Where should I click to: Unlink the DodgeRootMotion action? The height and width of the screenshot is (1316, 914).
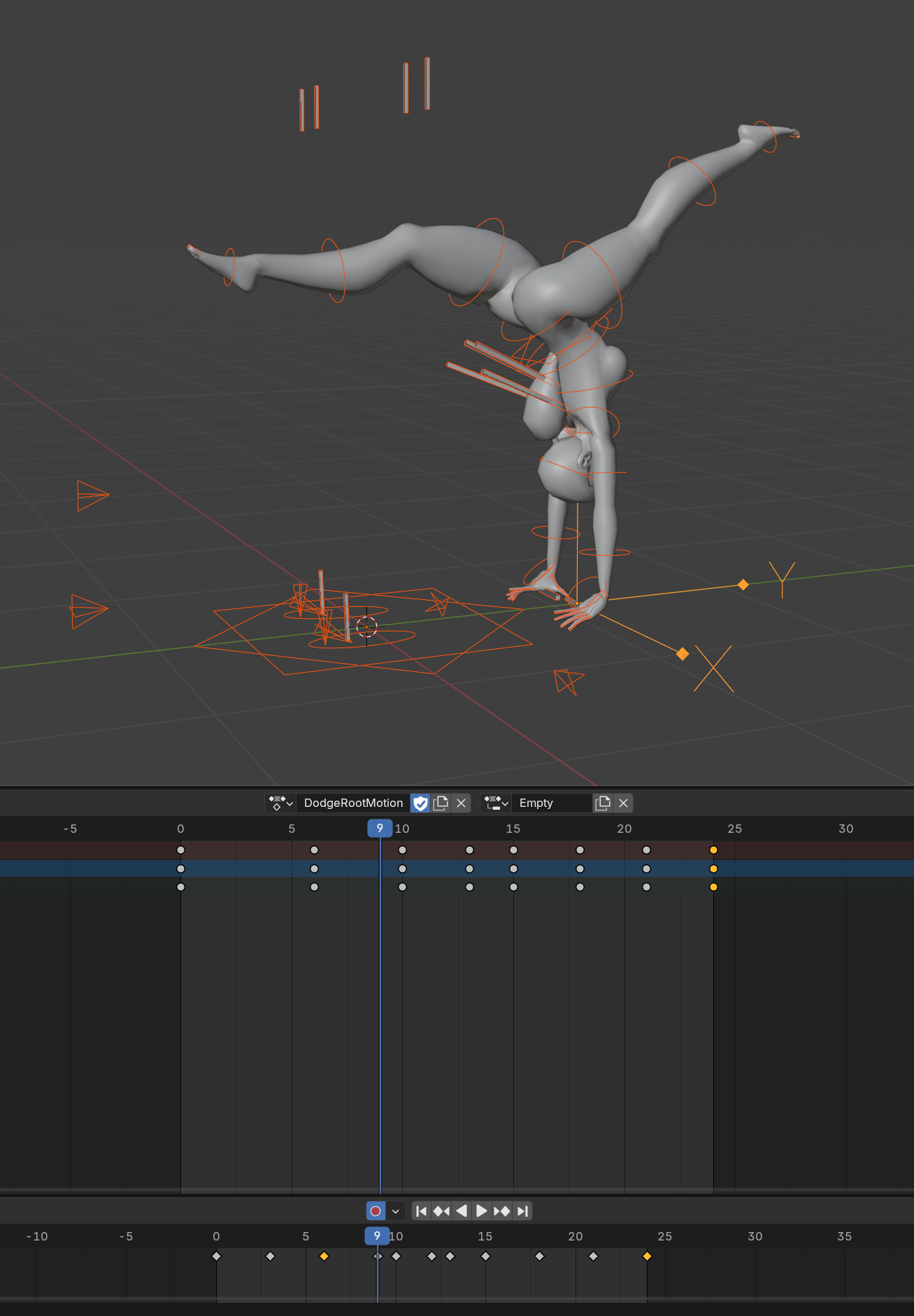461,803
